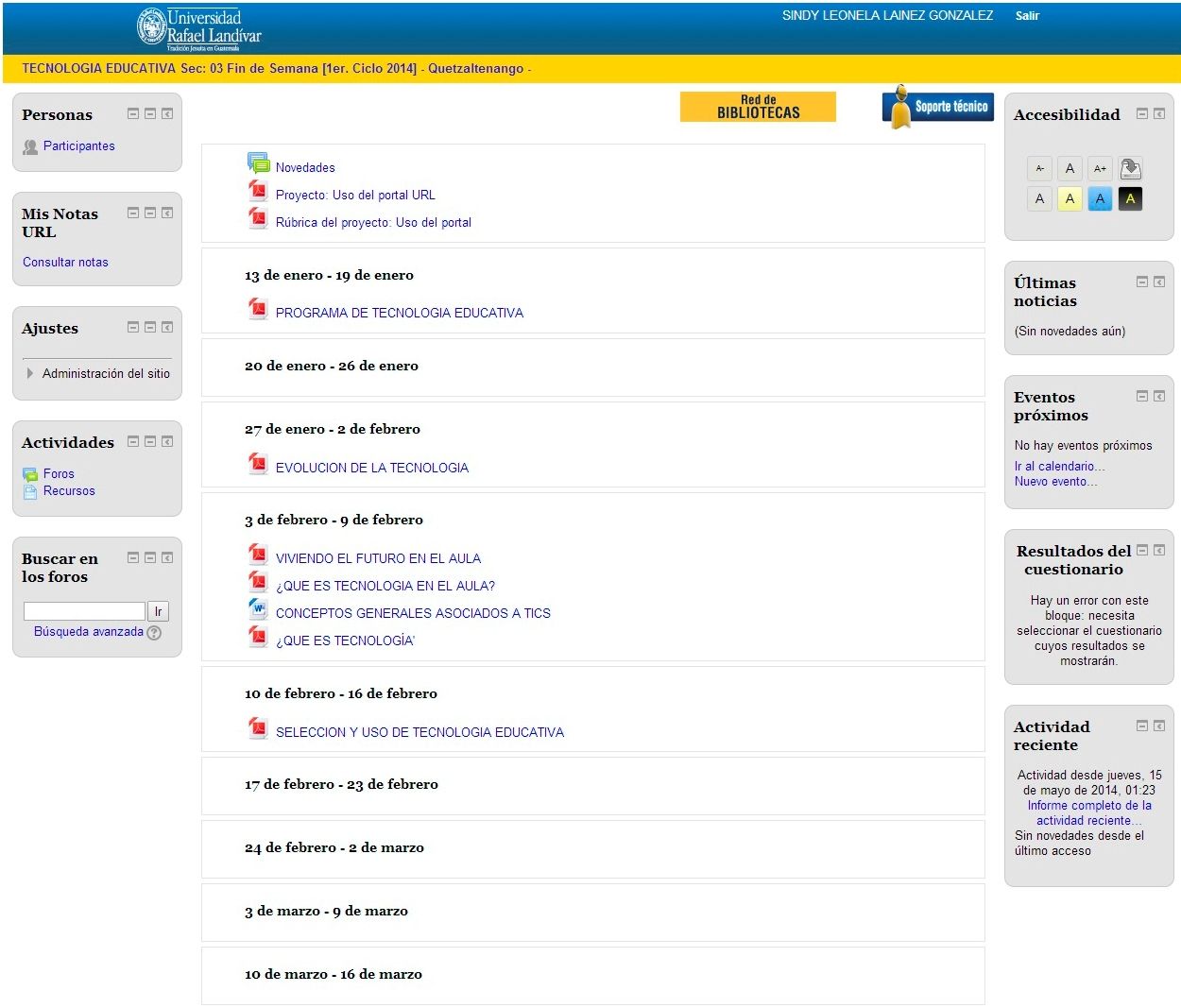Click the Ir search button

(x=158, y=611)
